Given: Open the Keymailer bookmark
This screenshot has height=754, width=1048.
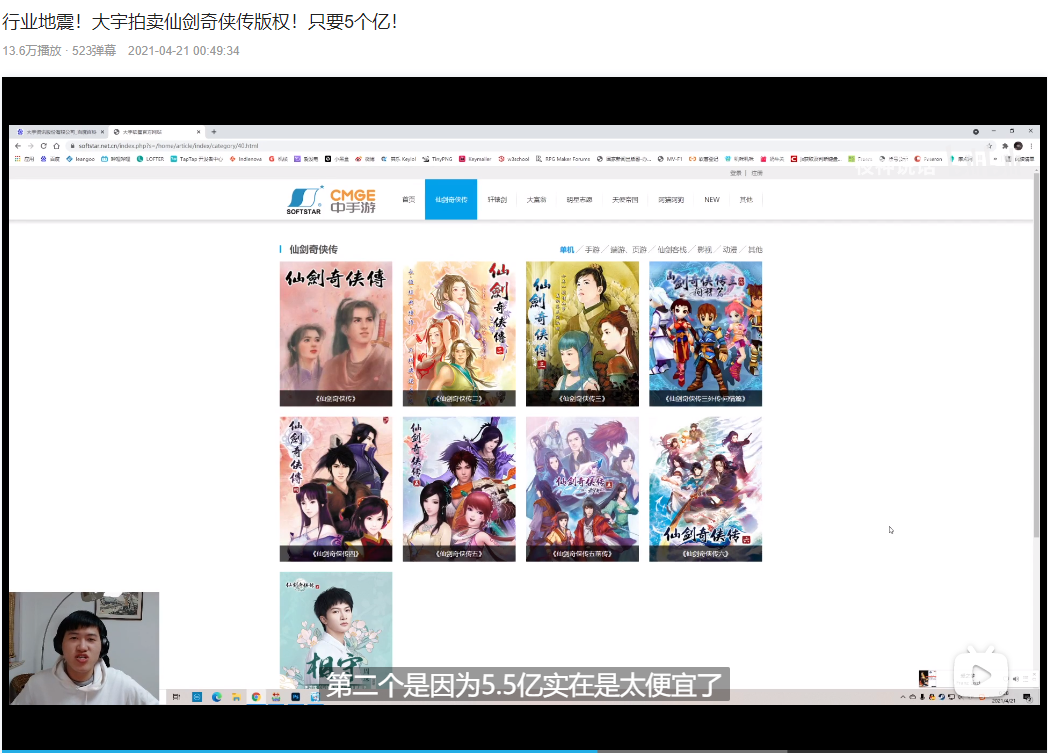Looking at the screenshot, I should (x=475, y=159).
